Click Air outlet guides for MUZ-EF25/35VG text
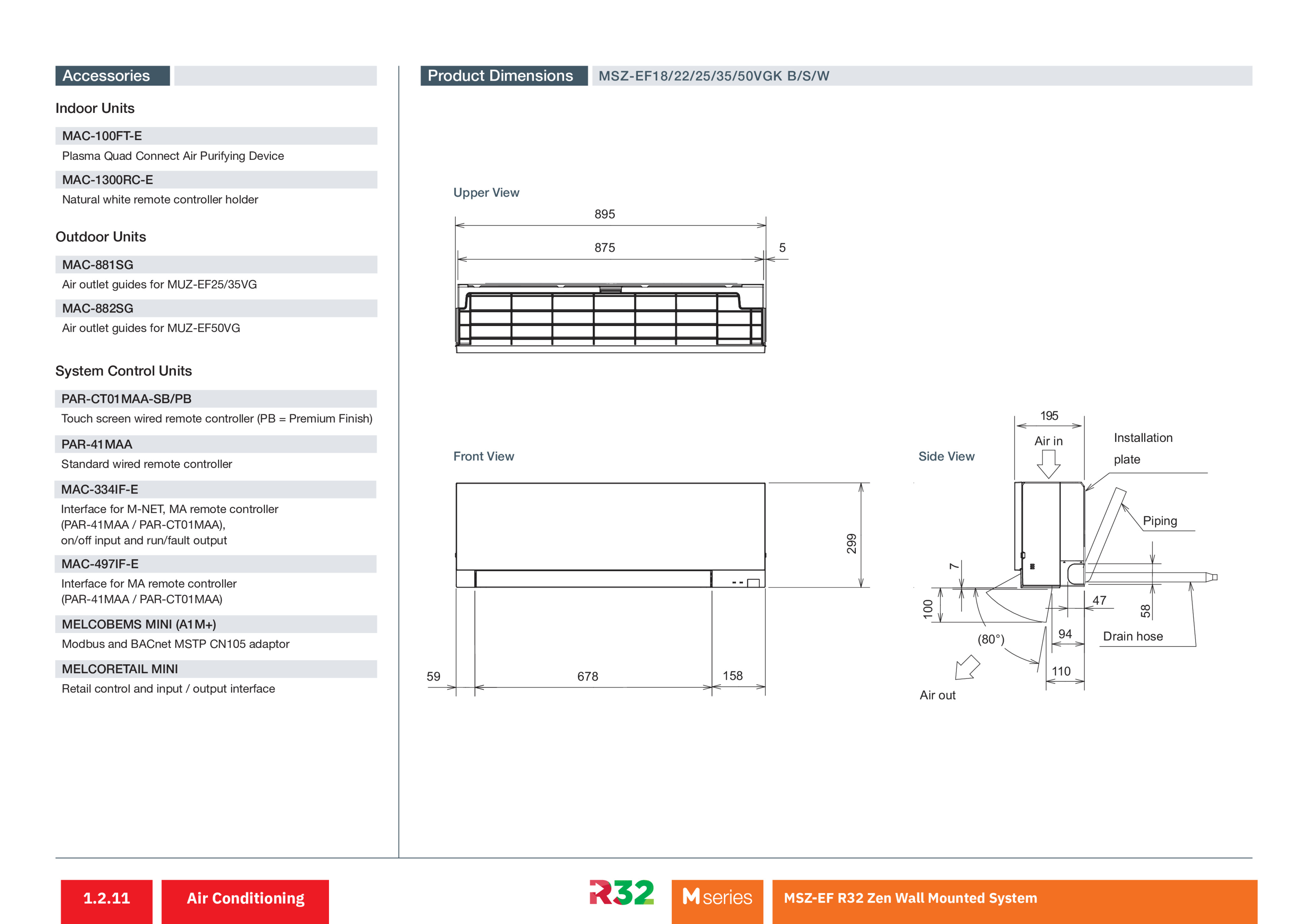Viewport: 1307px width, 924px height. click(160, 284)
